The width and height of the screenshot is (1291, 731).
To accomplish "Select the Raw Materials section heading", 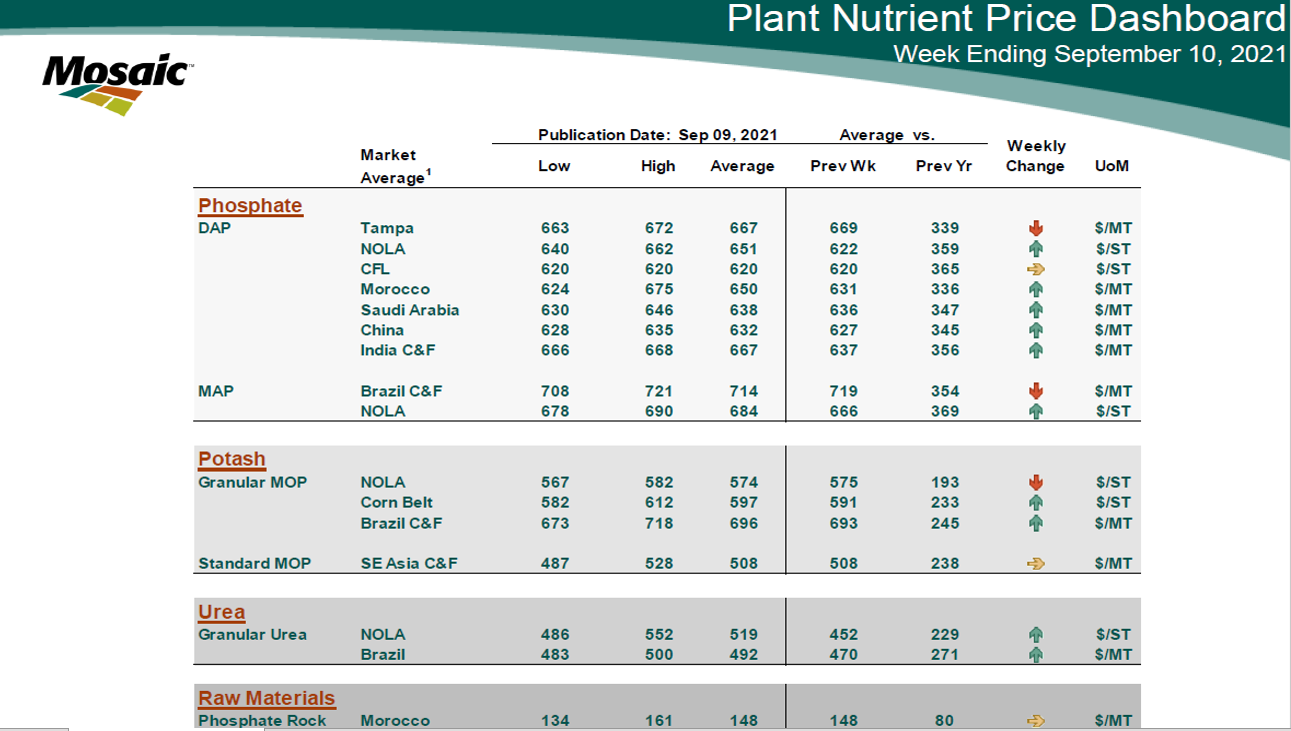I will (x=266, y=698).
